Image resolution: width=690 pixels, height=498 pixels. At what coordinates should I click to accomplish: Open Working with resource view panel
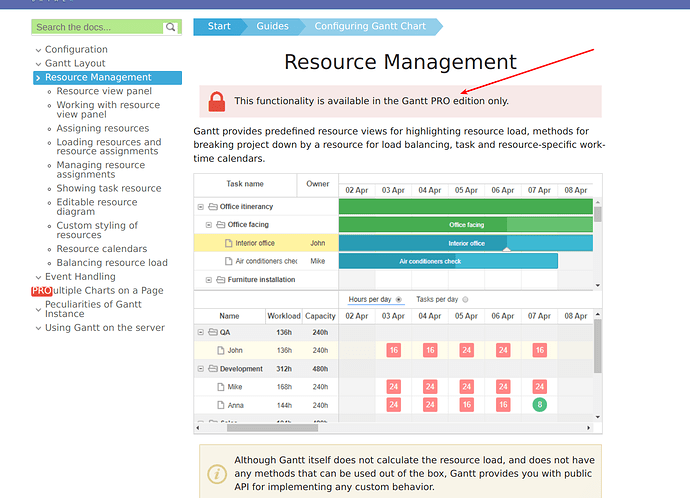click(x=108, y=110)
